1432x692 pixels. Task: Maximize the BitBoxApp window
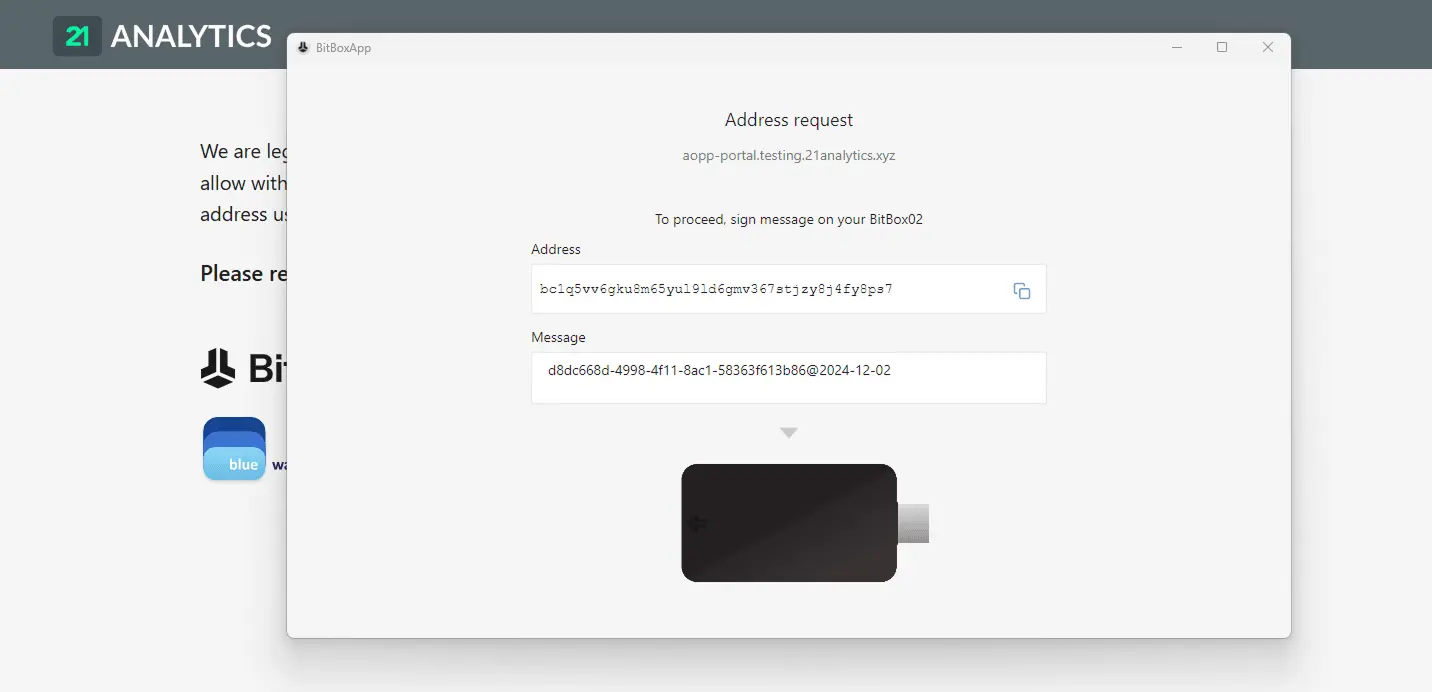[x=1221, y=46]
